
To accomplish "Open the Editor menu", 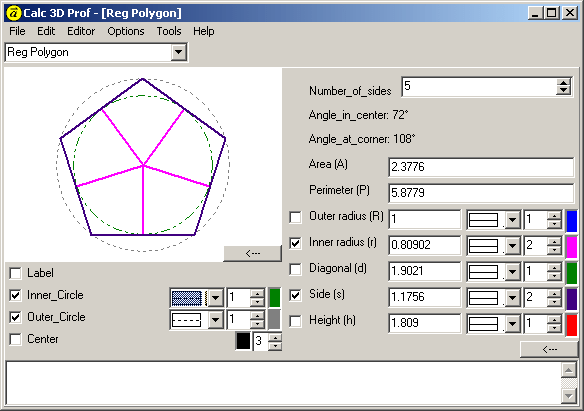I will (x=81, y=31).
